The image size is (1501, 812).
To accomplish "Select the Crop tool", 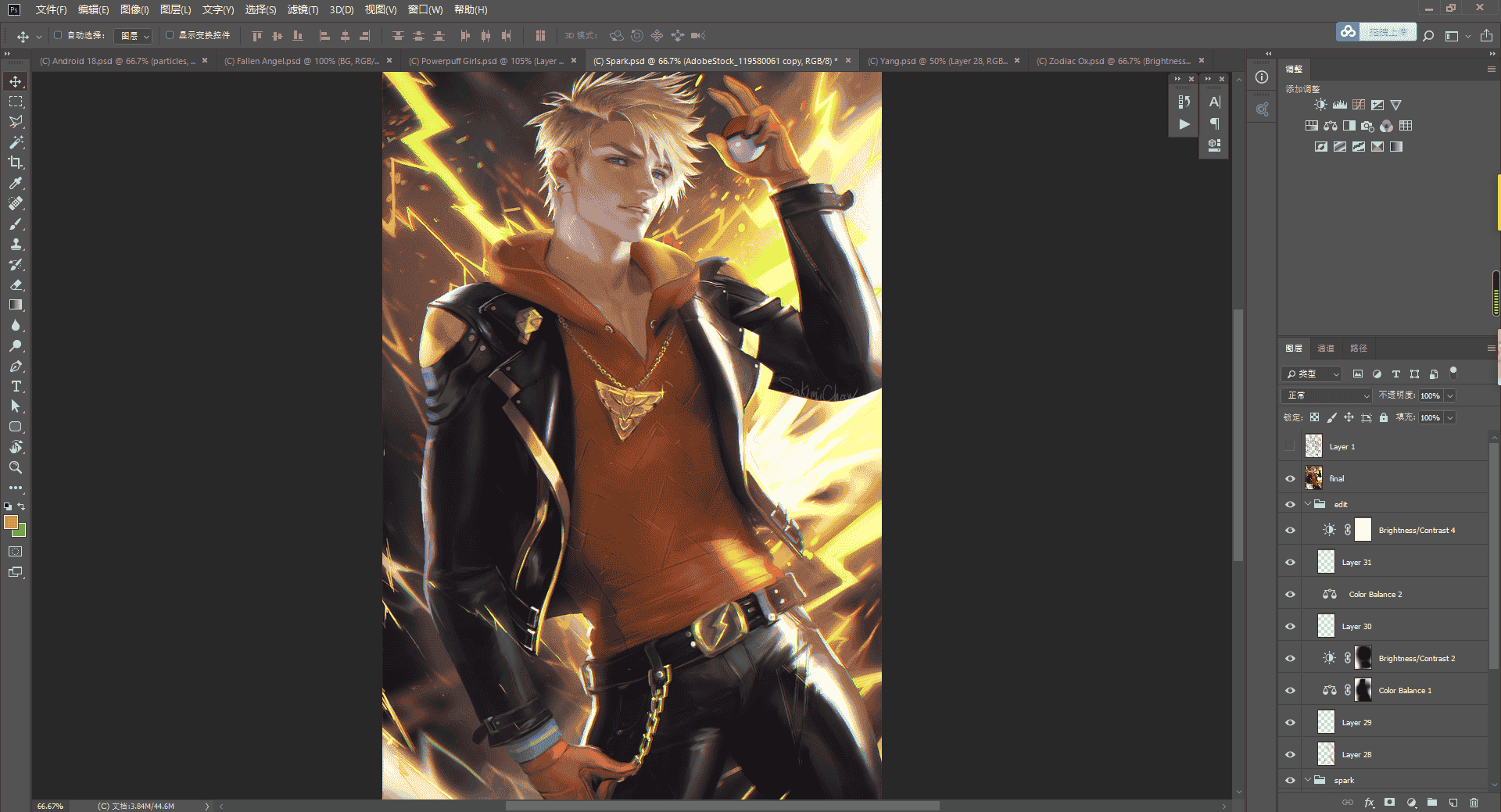I will (x=16, y=163).
